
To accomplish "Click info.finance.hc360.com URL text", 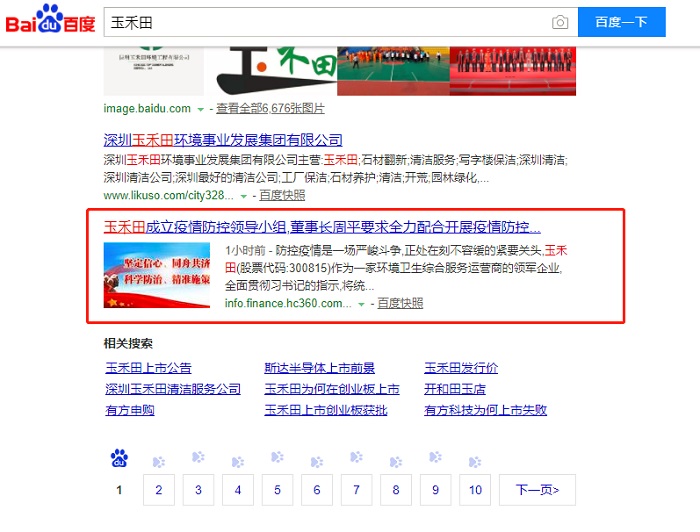I will click(x=288, y=303).
